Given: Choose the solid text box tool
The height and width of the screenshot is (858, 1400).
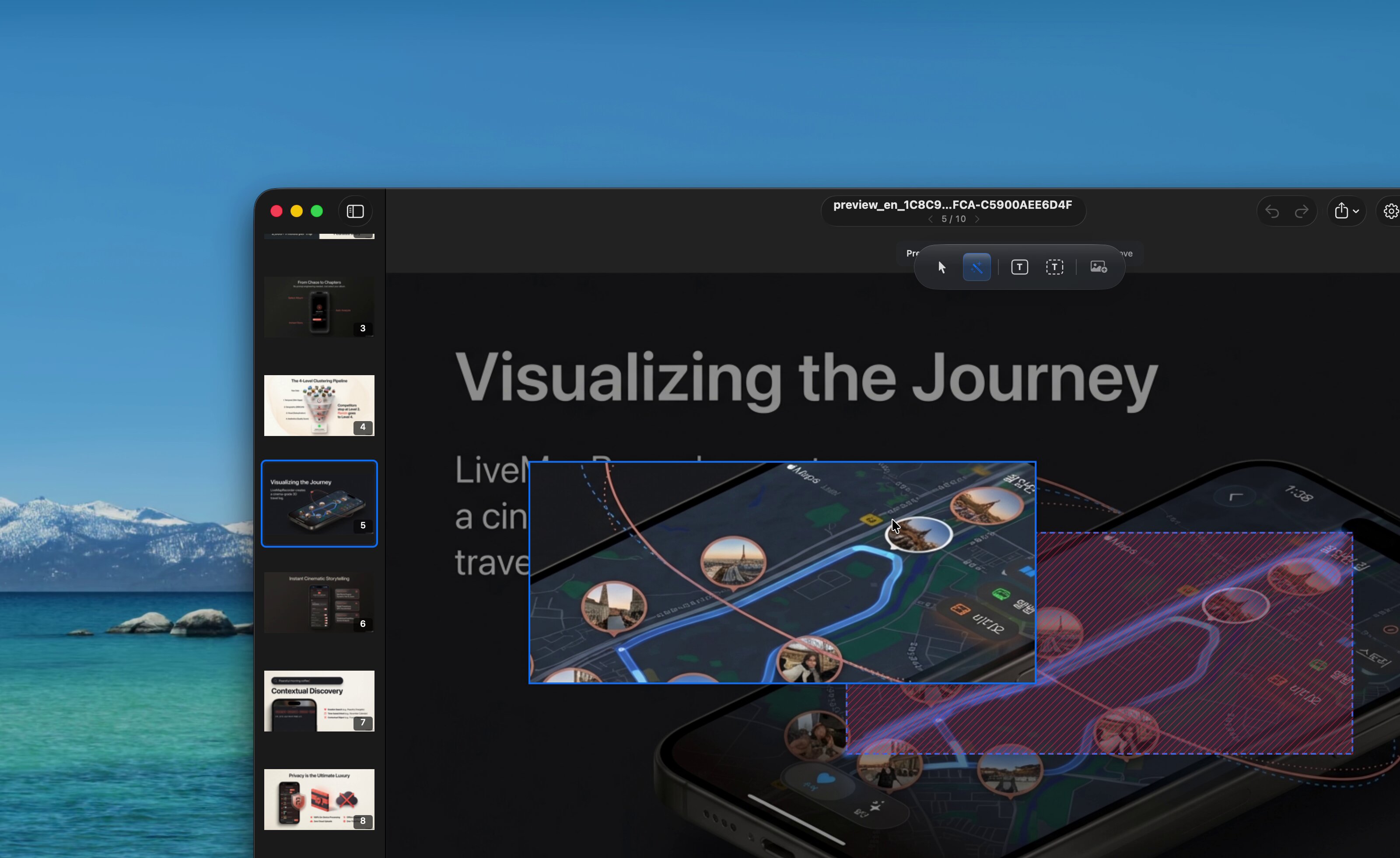Looking at the screenshot, I should 1019,267.
